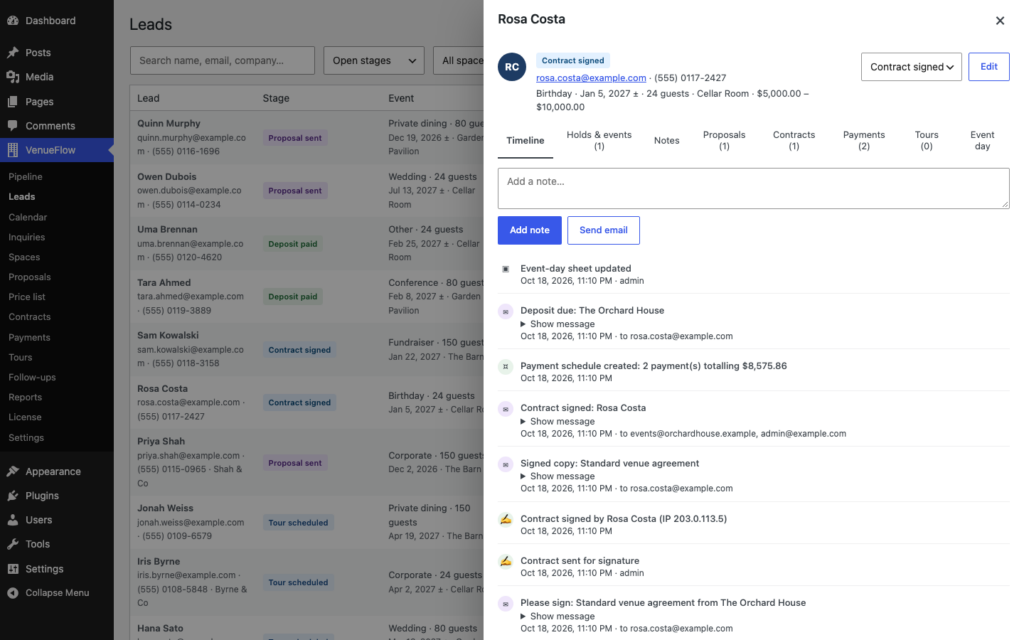Click Uma Brennan's Deposit paid badge
1024x640 pixels.
tap(293, 244)
